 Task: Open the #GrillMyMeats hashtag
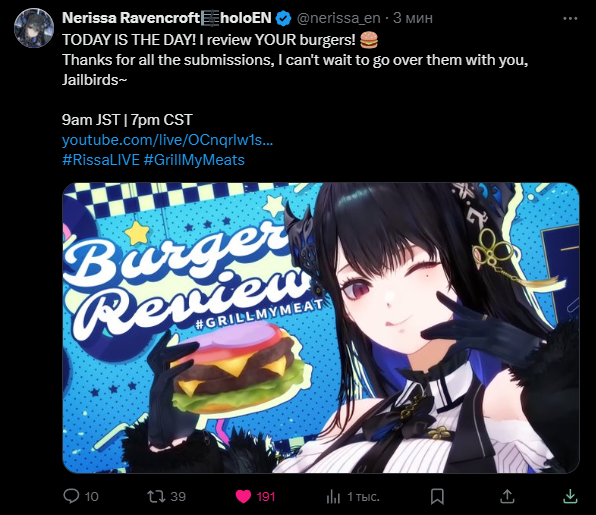194,160
